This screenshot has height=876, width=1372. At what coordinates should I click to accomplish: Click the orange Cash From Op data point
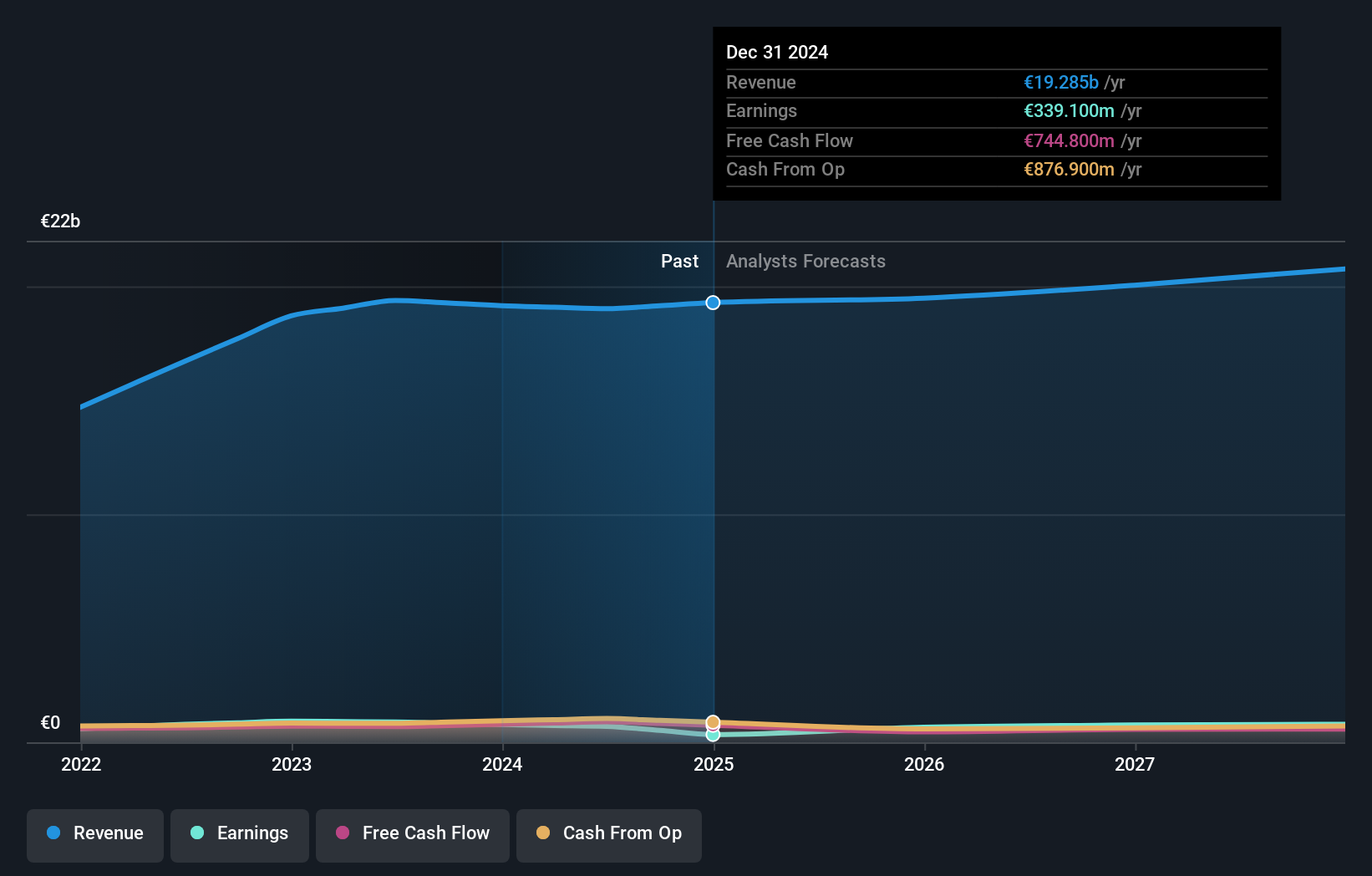[713, 722]
